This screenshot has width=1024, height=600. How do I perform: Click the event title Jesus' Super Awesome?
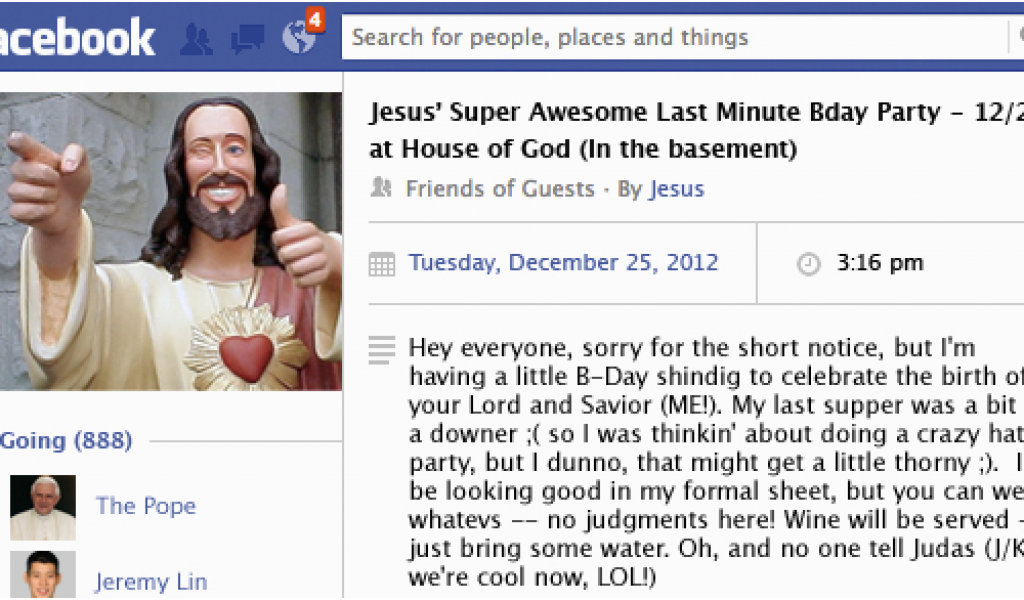696,130
